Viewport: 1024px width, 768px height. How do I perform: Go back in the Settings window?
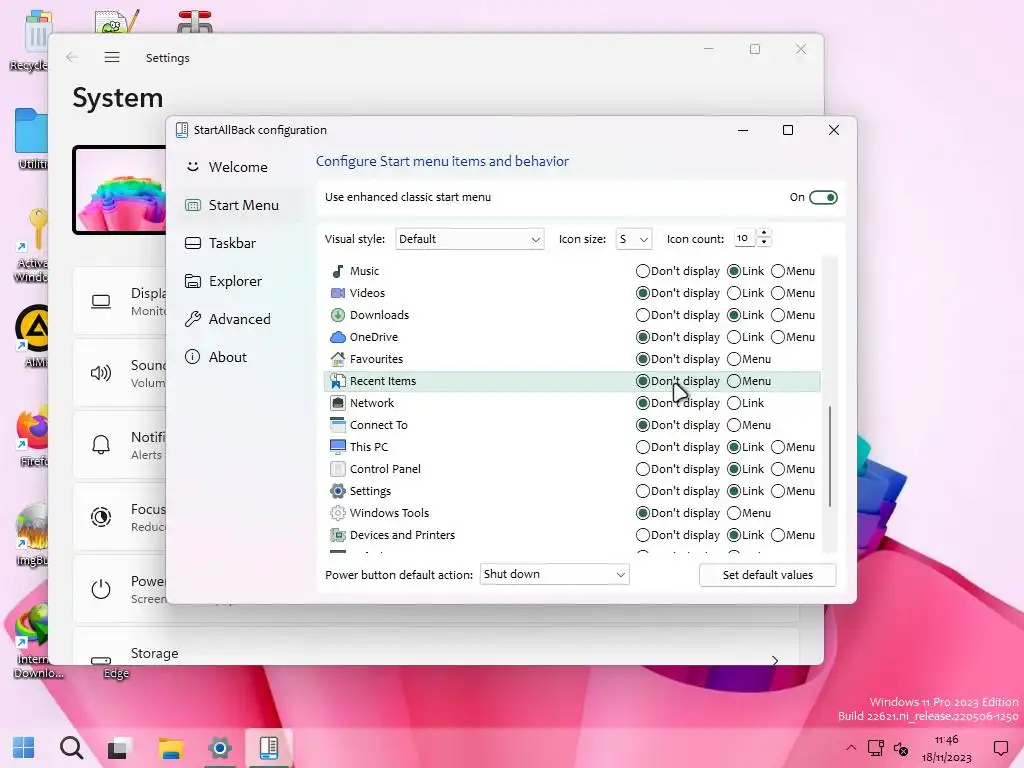point(72,57)
